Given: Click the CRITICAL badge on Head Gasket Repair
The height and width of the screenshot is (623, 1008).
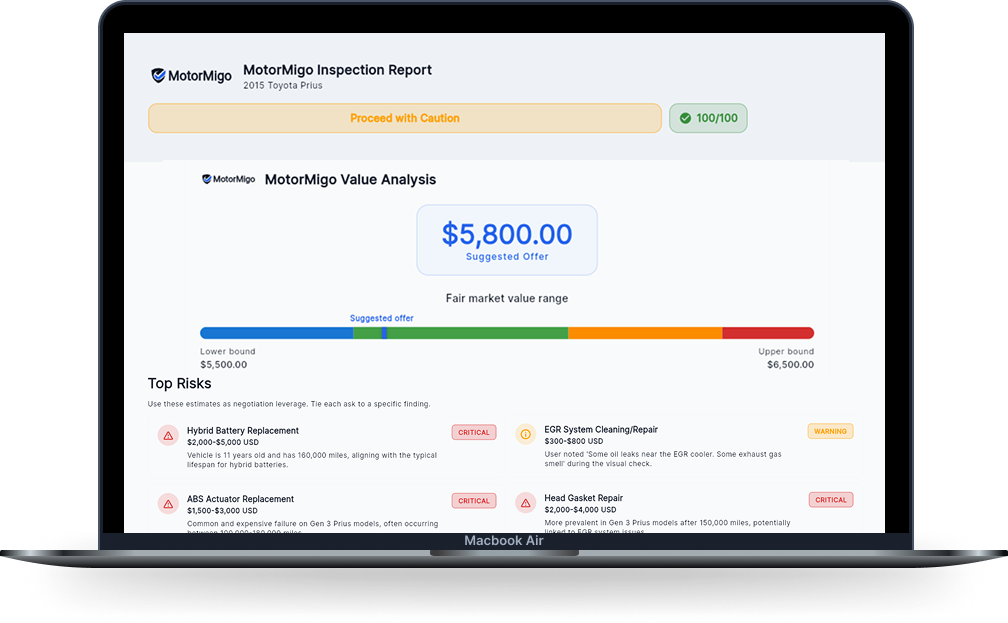Looking at the screenshot, I should 831,500.
